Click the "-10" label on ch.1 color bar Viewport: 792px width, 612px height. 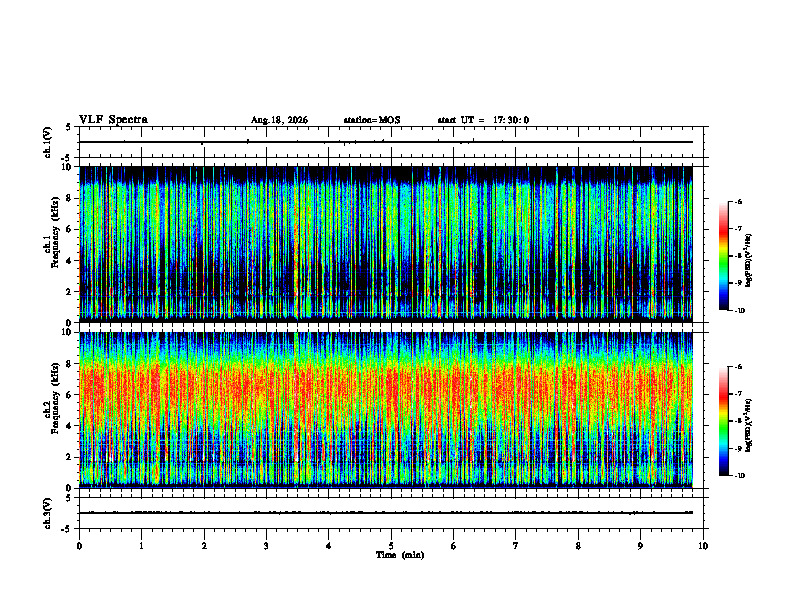tap(740, 311)
